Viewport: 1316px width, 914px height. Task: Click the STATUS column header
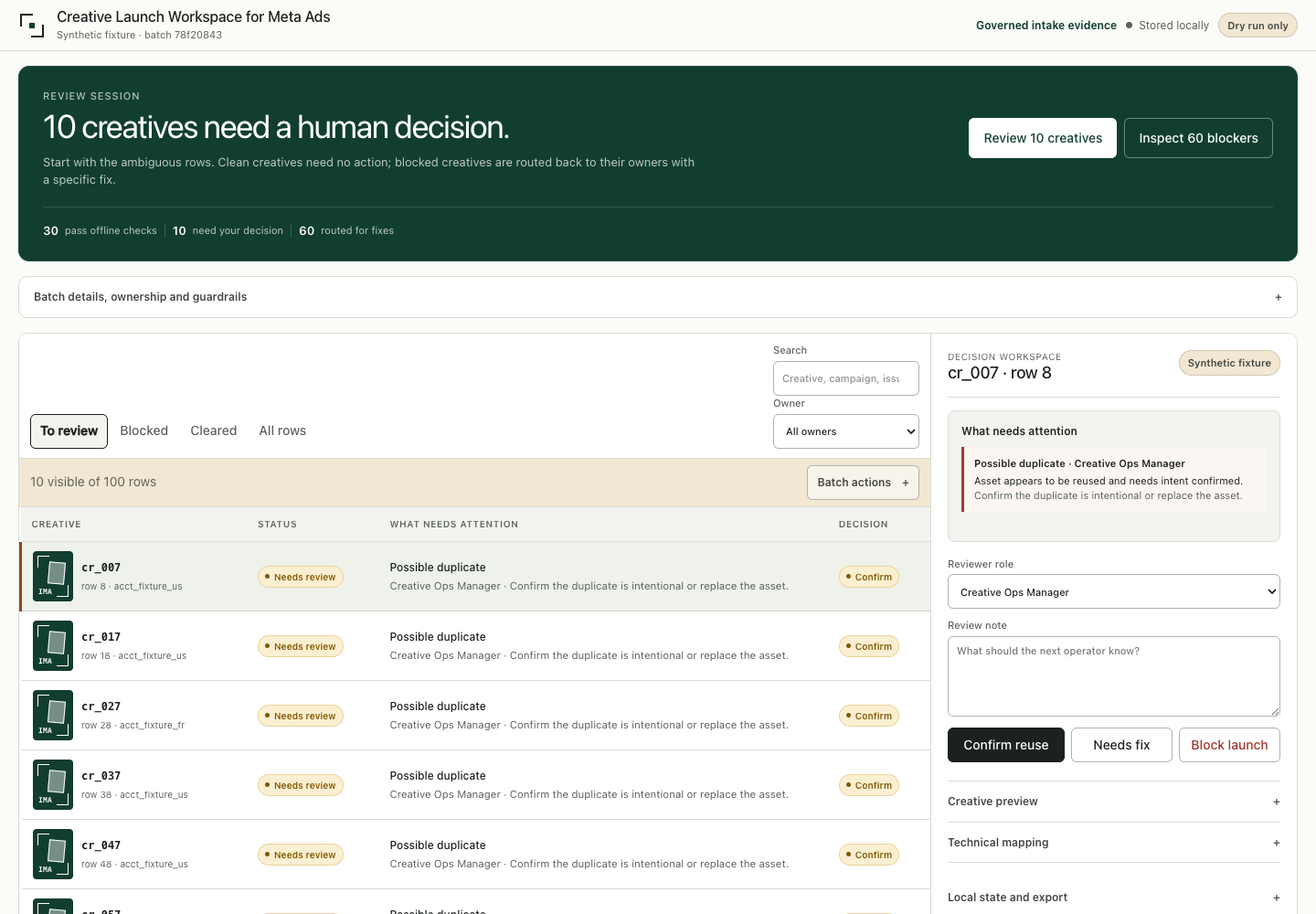(277, 525)
